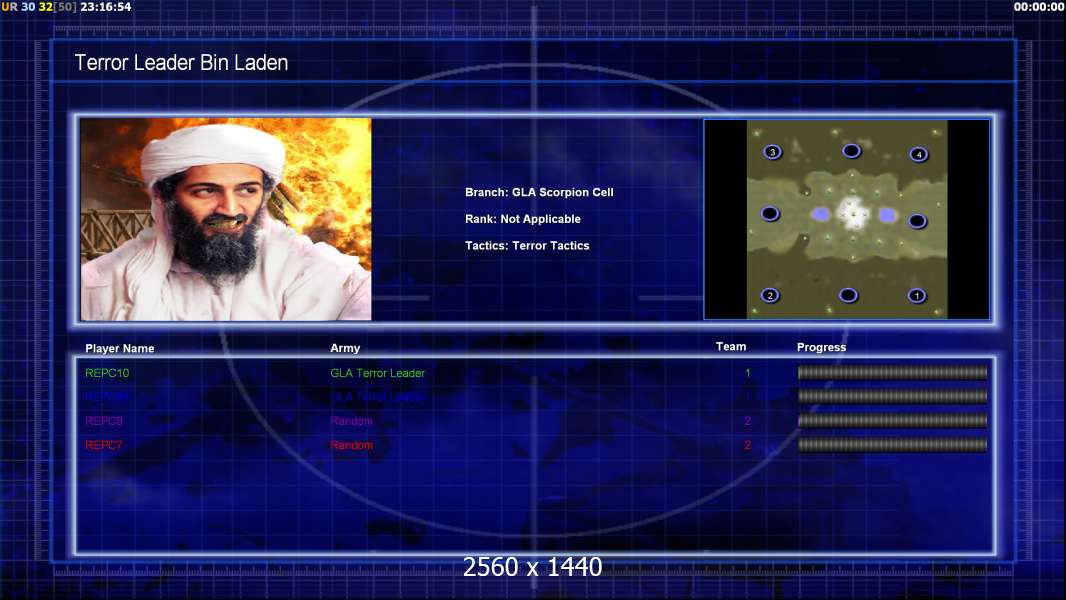This screenshot has width=1066, height=600.
Task: Click start position marker 2 on minimap
Action: pos(770,295)
